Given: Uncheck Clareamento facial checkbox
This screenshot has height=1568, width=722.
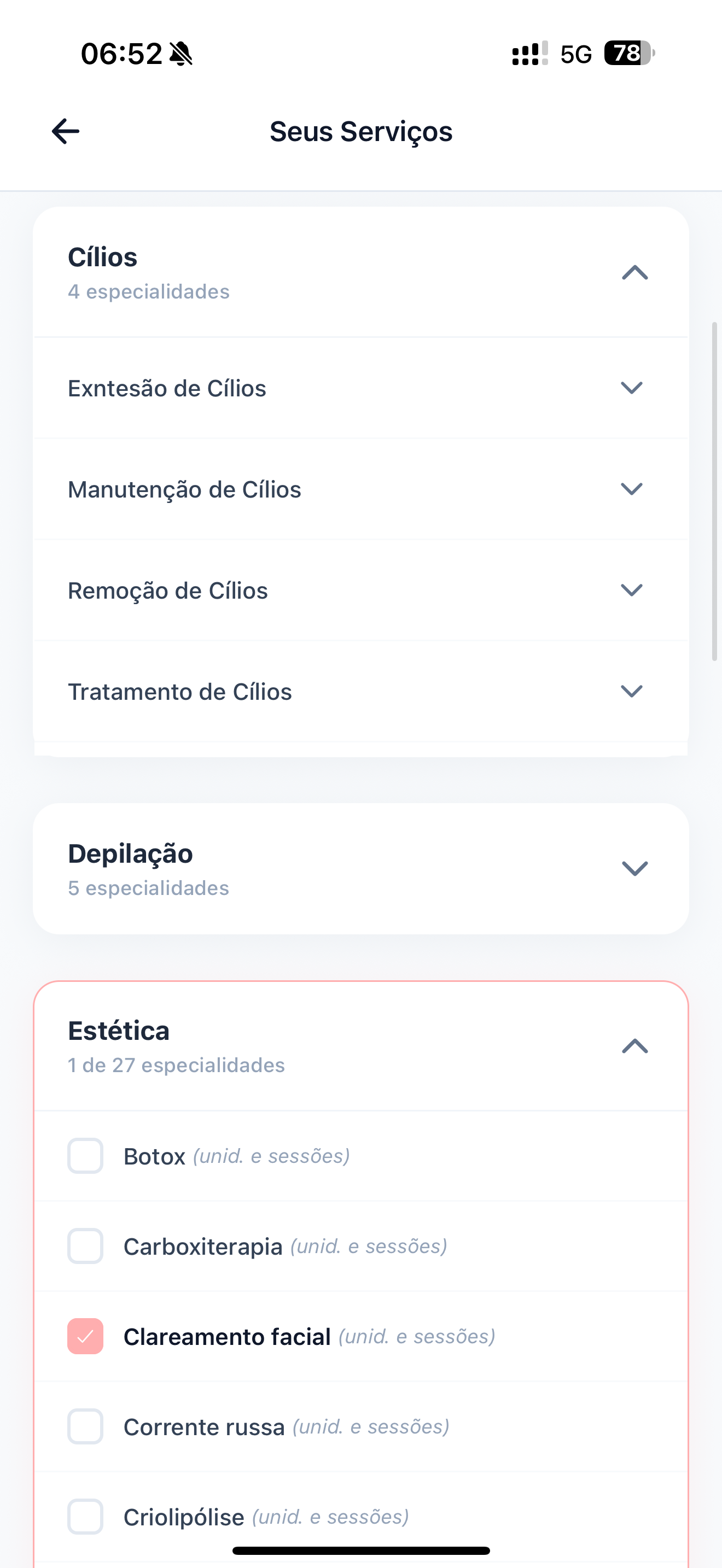Looking at the screenshot, I should pyautogui.click(x=85, y=1336).
